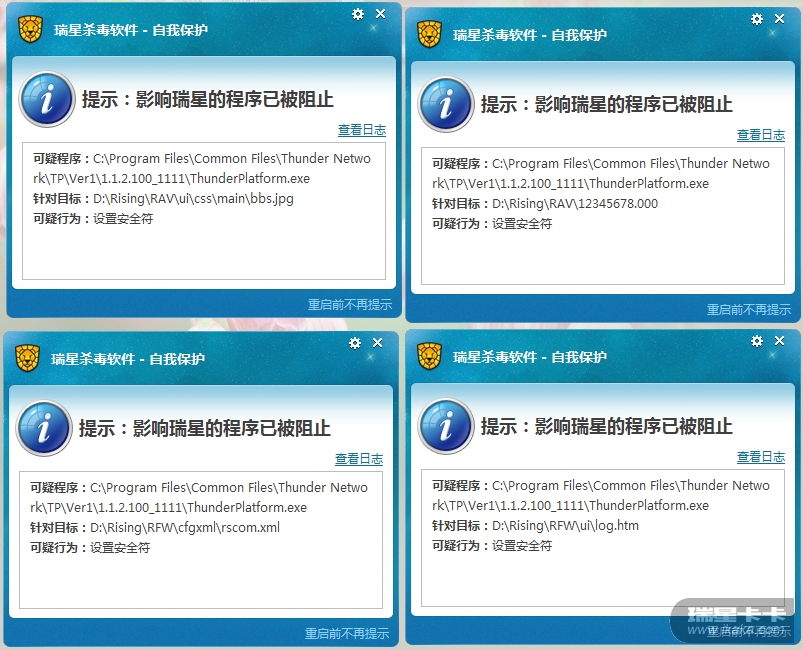Click heading 提示:影响瑞星的程序已被阻止 in 12345678.000 alert
Image resolution: width=803 pixels, height=650 pixels.
pyautogui.click(x=606, y=104)
